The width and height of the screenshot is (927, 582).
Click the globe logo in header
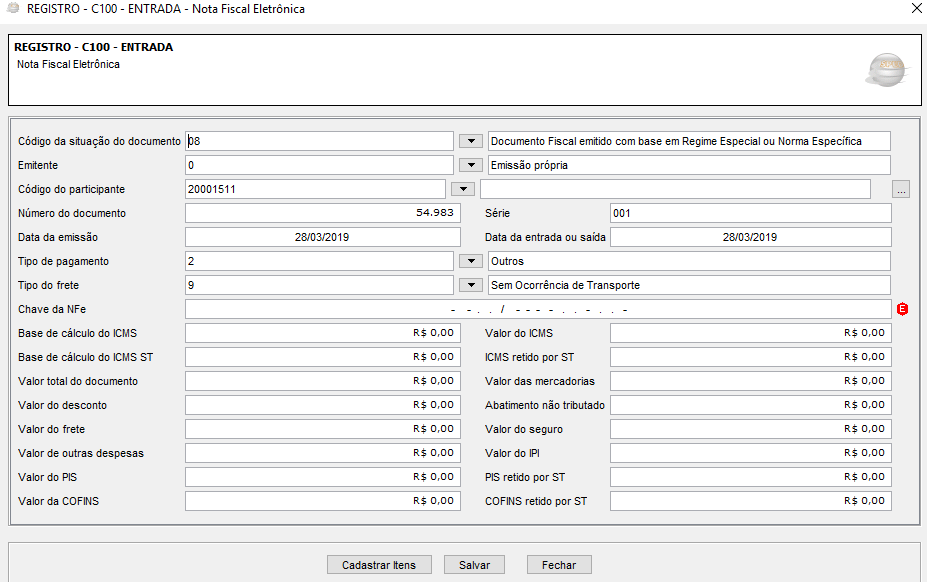(886, 70)
